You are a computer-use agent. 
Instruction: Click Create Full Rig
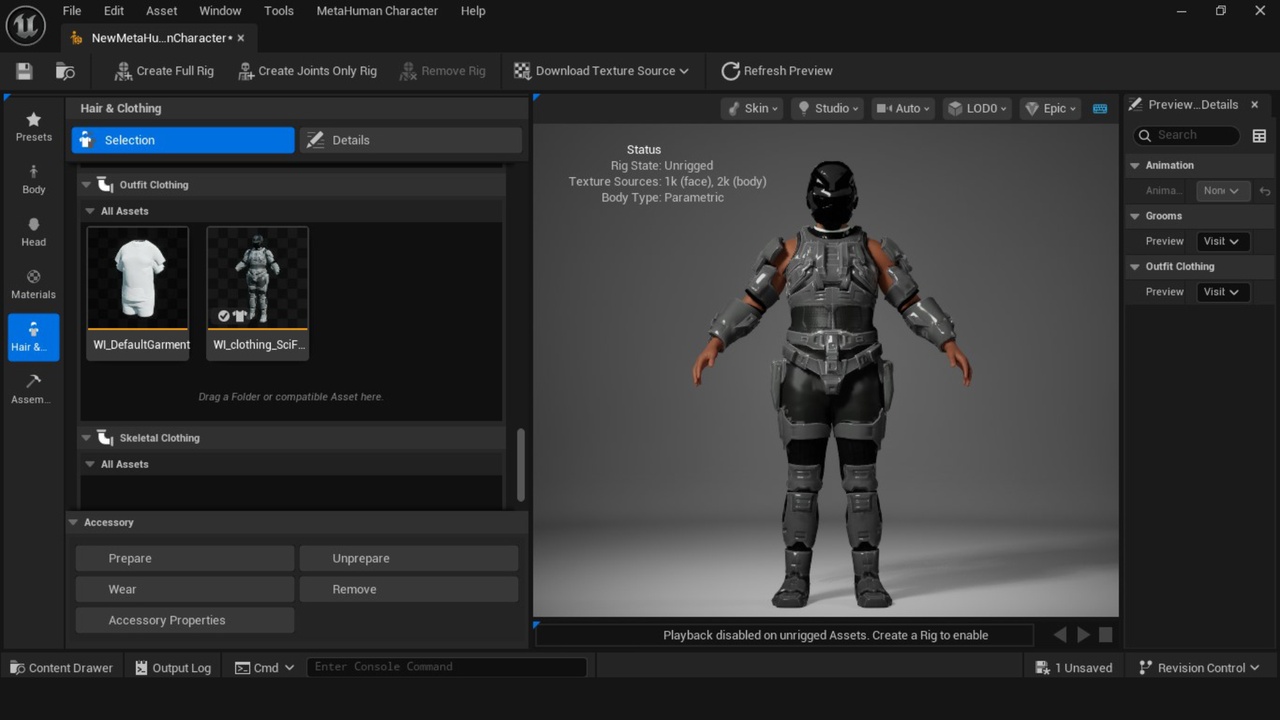tap(164, 71)
